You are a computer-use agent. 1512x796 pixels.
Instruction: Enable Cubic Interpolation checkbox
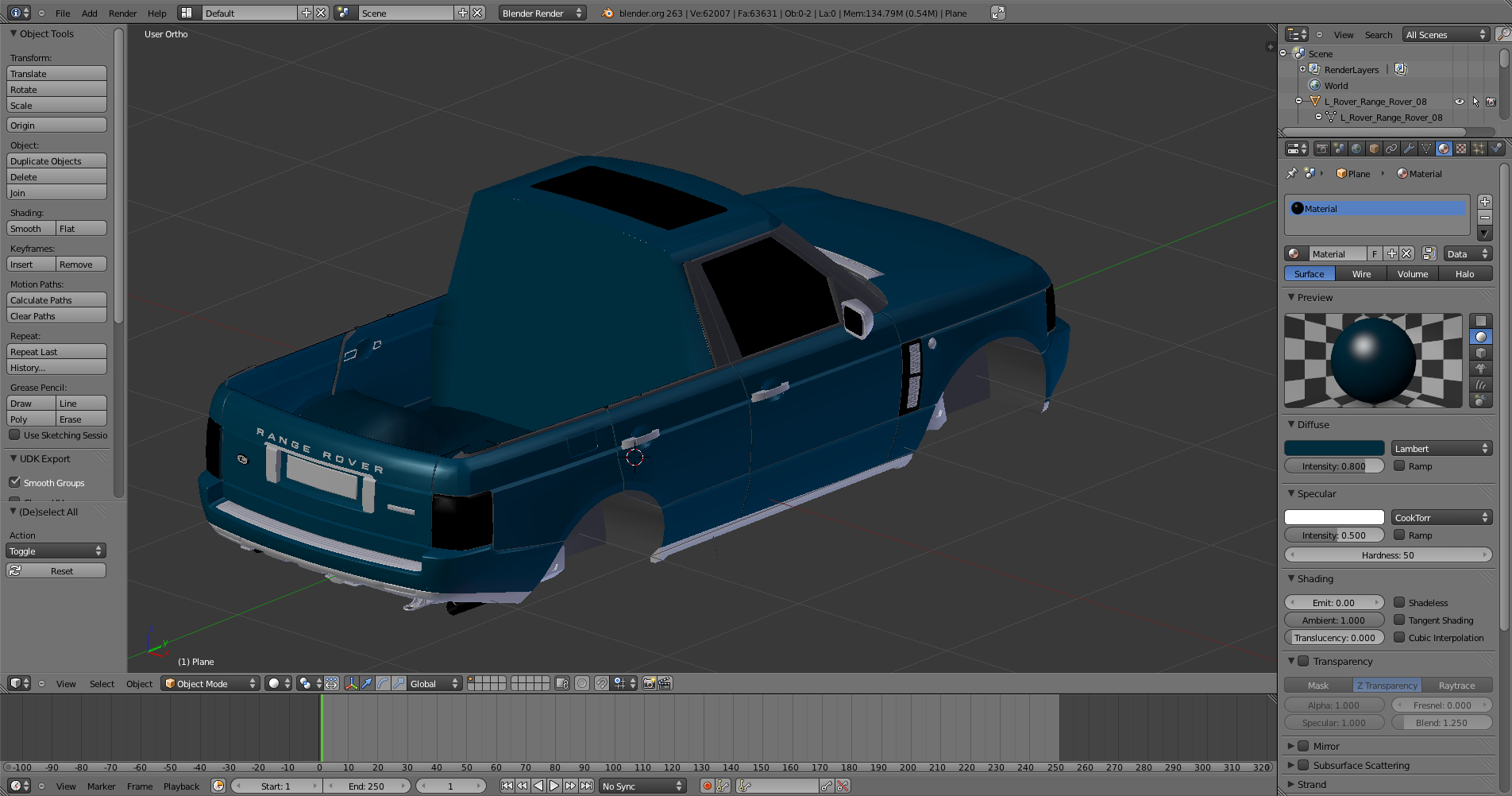click(1399, 637)
